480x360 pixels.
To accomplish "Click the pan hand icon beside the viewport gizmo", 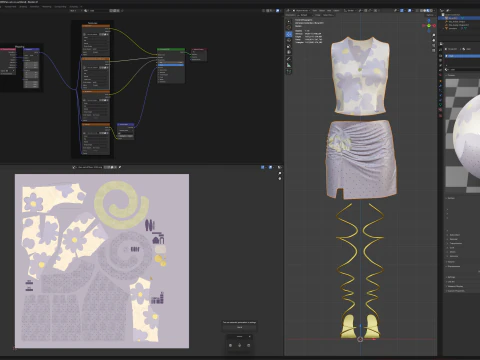I will click(x=434, y=40).
